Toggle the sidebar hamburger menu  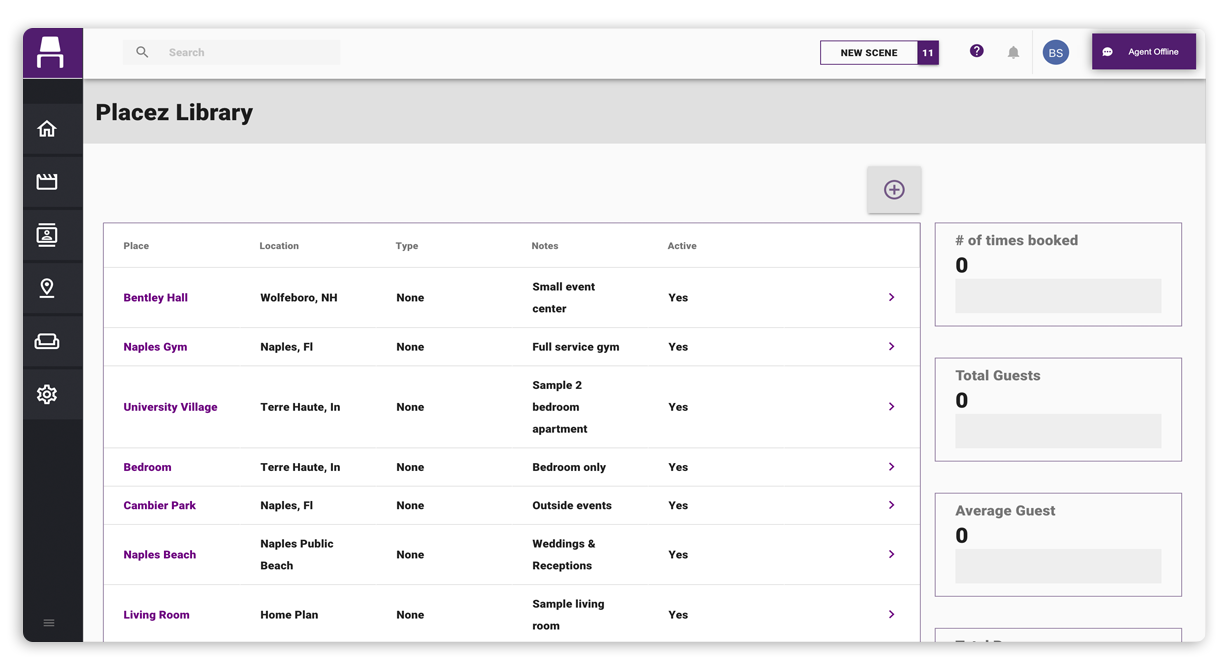49,623
